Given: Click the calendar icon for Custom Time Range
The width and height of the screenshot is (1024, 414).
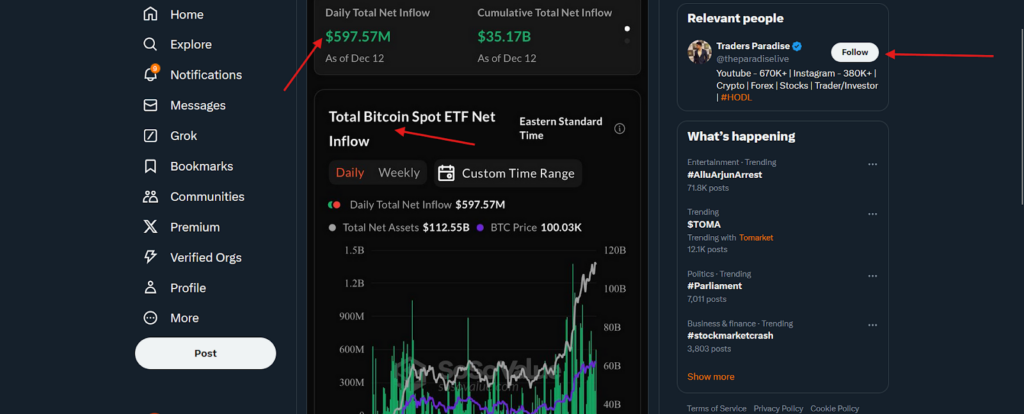Looking at the screenshot, I should [x=446, y=173].
